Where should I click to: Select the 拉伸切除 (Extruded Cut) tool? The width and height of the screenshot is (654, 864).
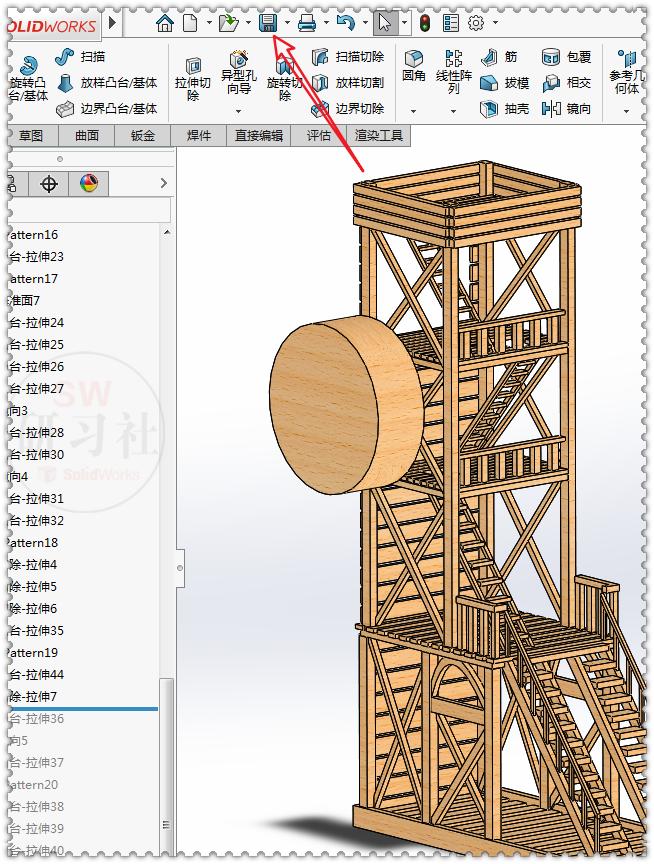[193, 75]
